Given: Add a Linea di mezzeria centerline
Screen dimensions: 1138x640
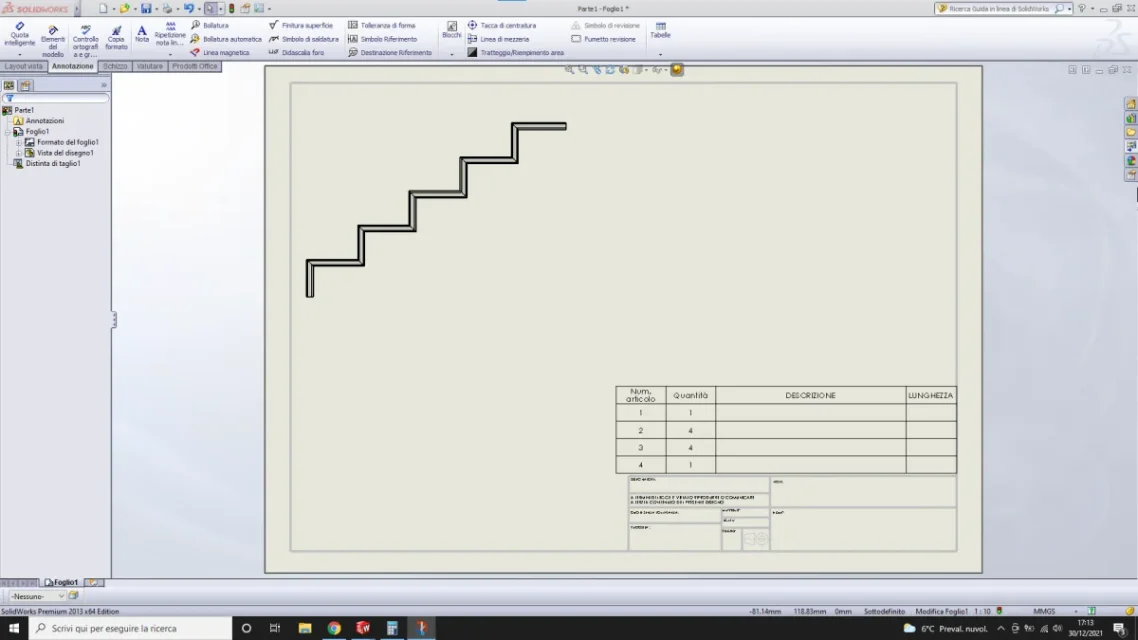Looking at the screenshot, I should (x=498, y=39).
